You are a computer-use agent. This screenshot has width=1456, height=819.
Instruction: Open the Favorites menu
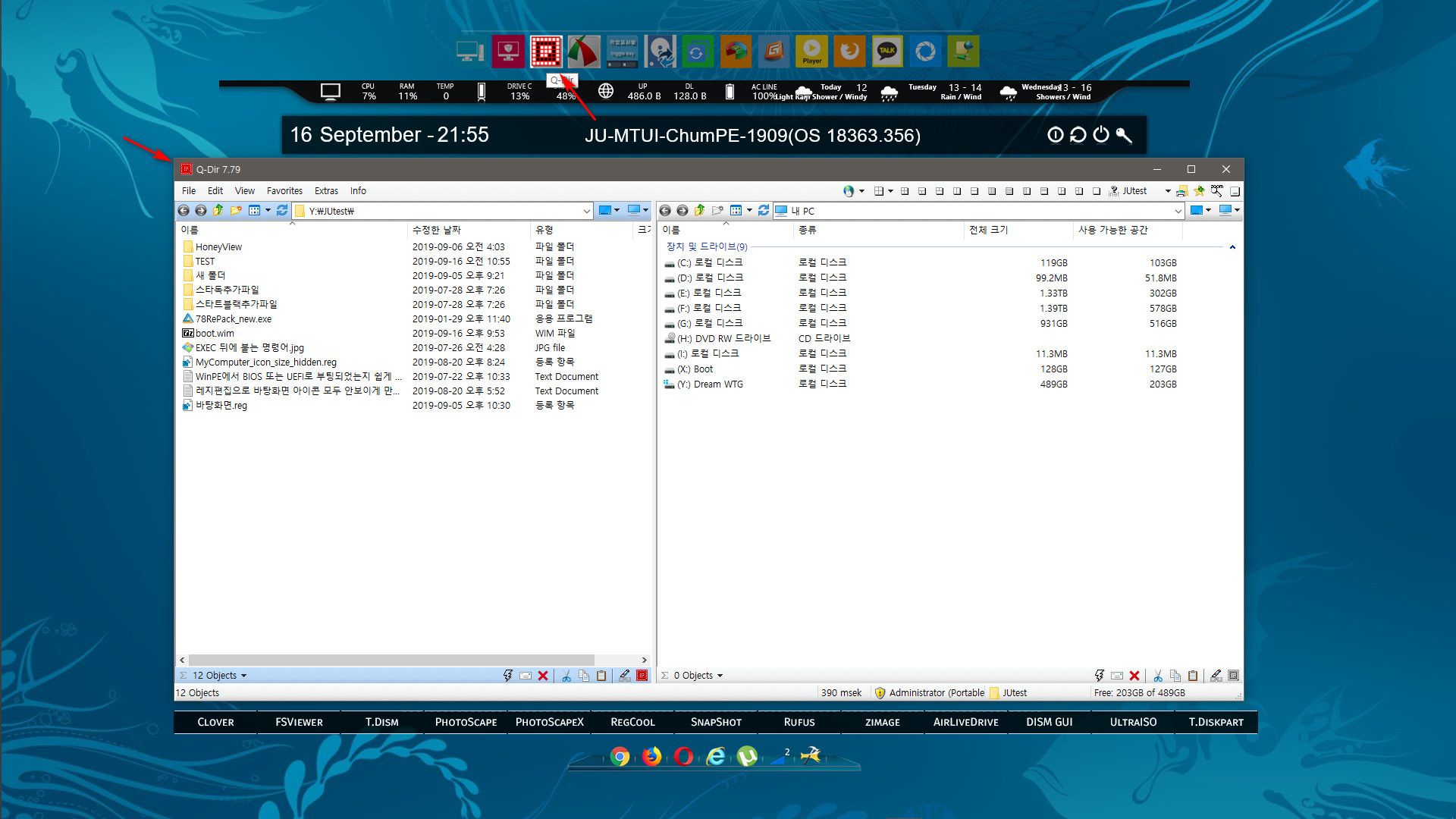tap(284, 191)
